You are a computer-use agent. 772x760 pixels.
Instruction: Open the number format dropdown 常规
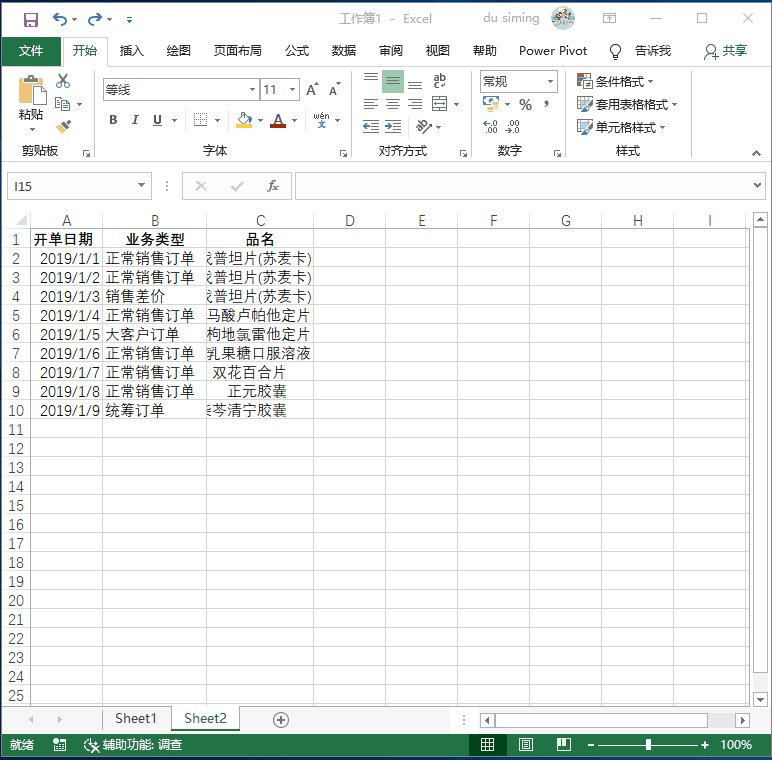pyautogui.click(x=550, y=81)
